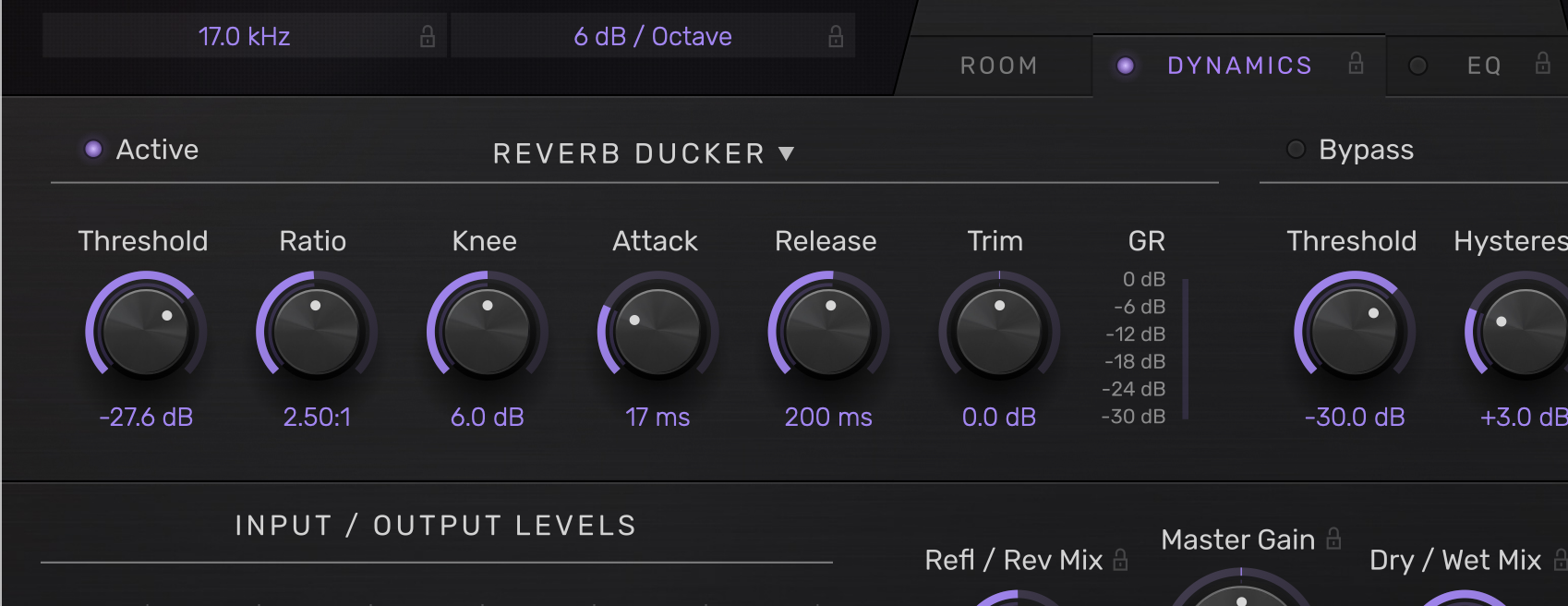The height and width of the screenshot is (606, 1568).
Task: Click the "-30 dB" GR scale mark
Action: [1133, 417]
